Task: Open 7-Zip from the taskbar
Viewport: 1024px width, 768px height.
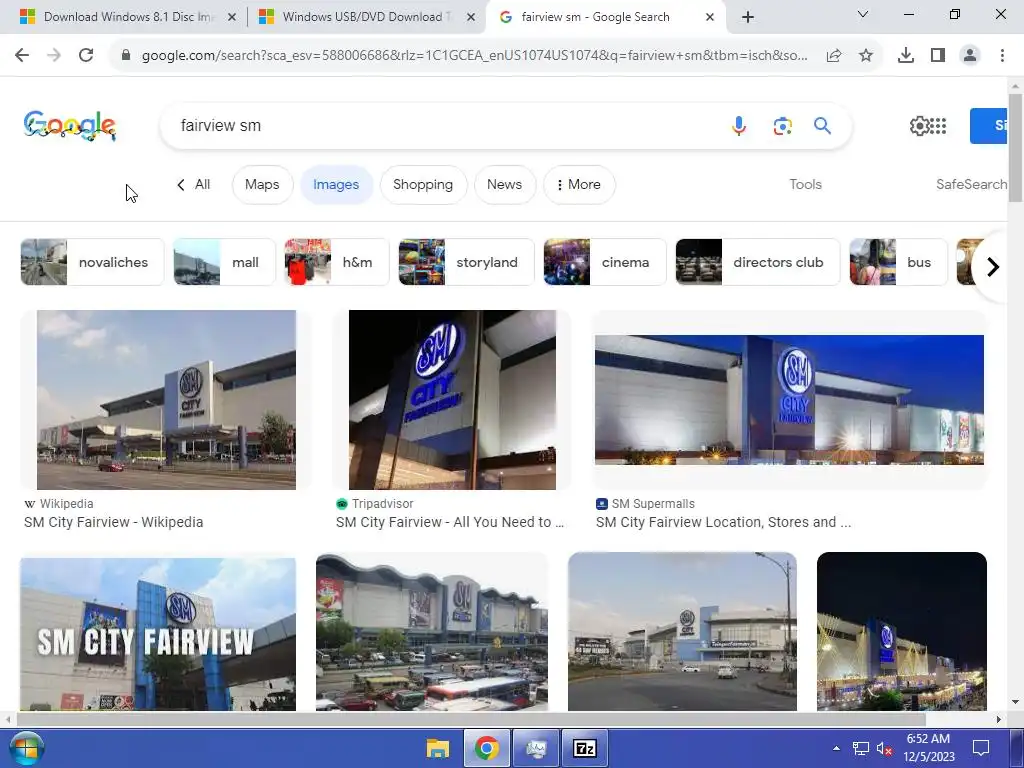Action: click(584, 748)
